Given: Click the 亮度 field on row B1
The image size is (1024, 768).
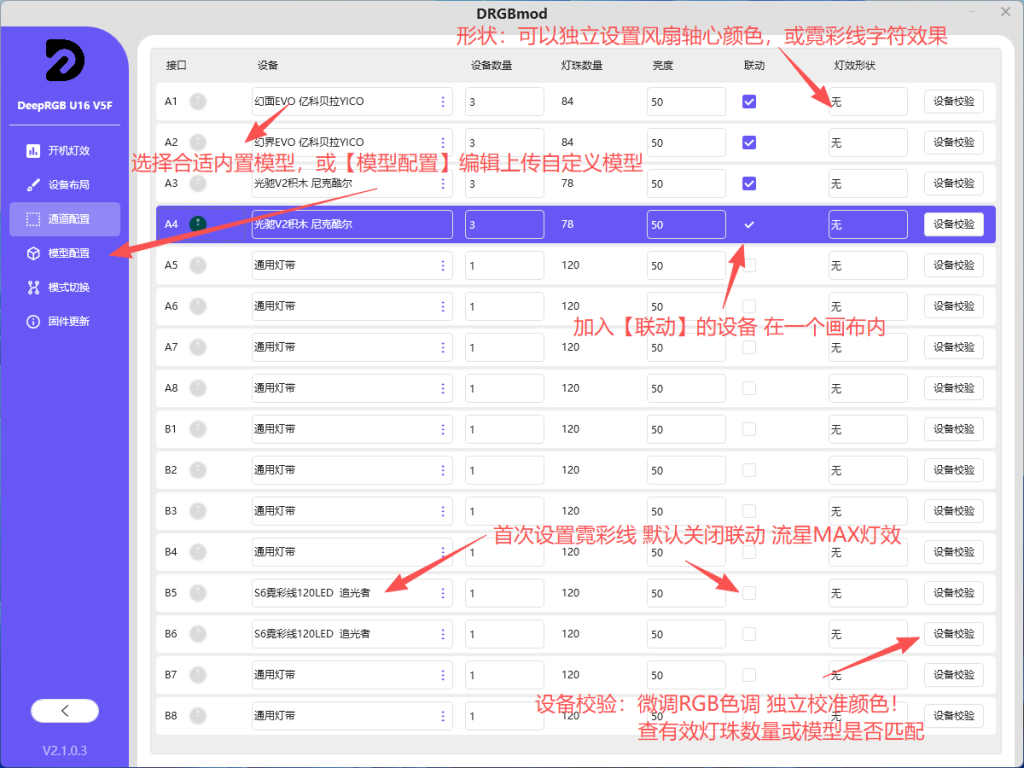Looking at the screenshot, I should pyautogui.click(x=686, y=429).
